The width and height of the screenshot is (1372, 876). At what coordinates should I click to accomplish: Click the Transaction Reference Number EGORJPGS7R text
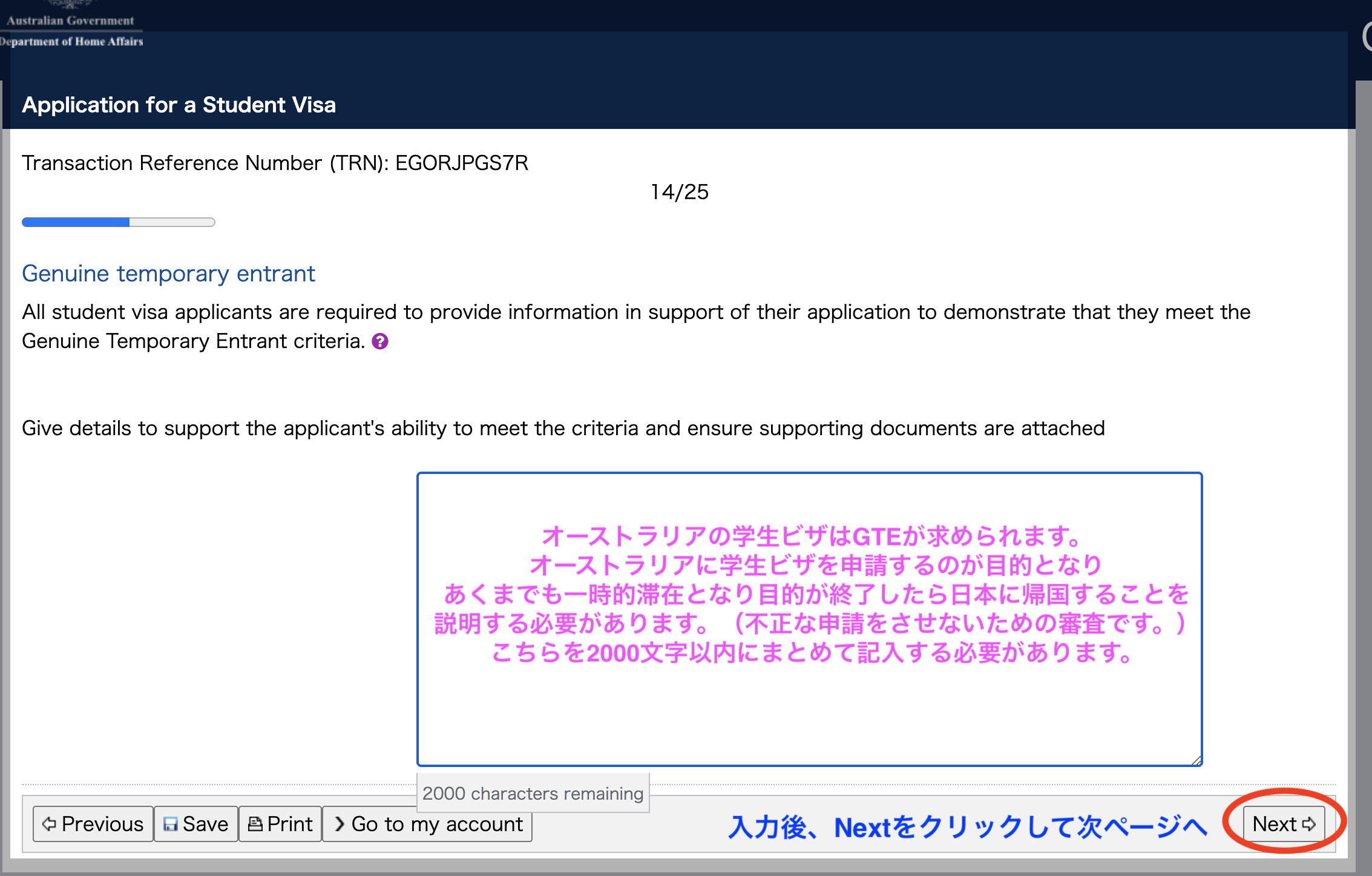275,163
